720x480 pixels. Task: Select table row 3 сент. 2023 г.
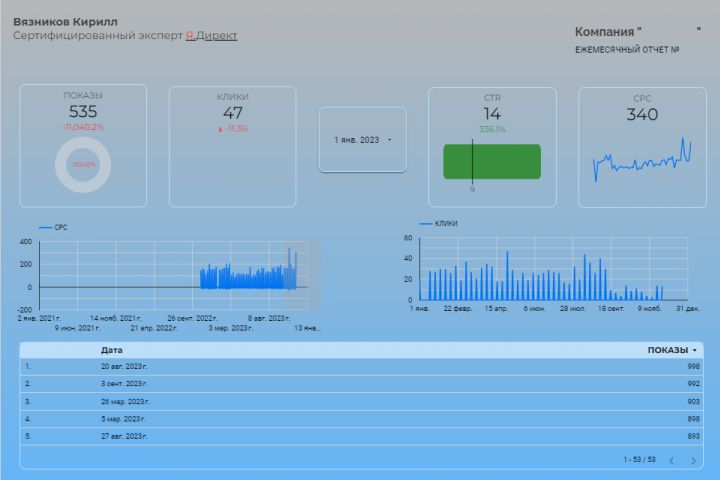(x=361, y=384)
